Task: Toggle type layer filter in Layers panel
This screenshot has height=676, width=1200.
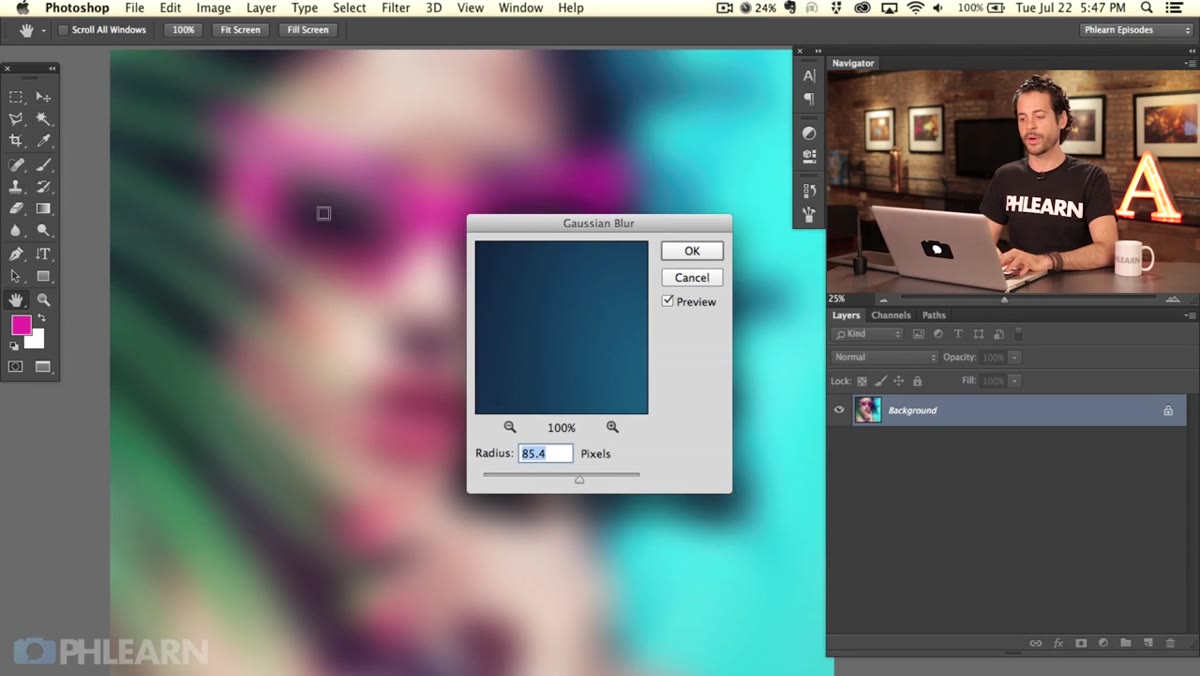Action: pos(958,334)
